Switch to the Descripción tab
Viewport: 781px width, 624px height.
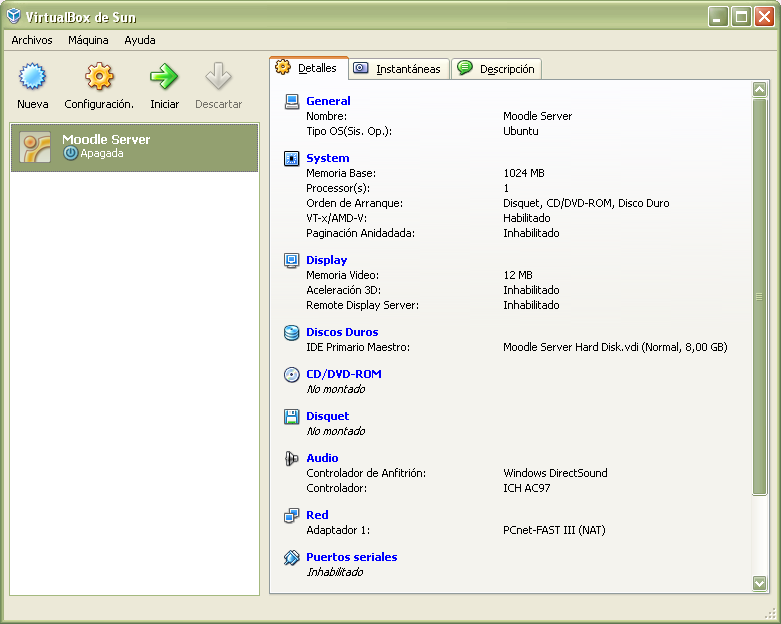point(497,69)
